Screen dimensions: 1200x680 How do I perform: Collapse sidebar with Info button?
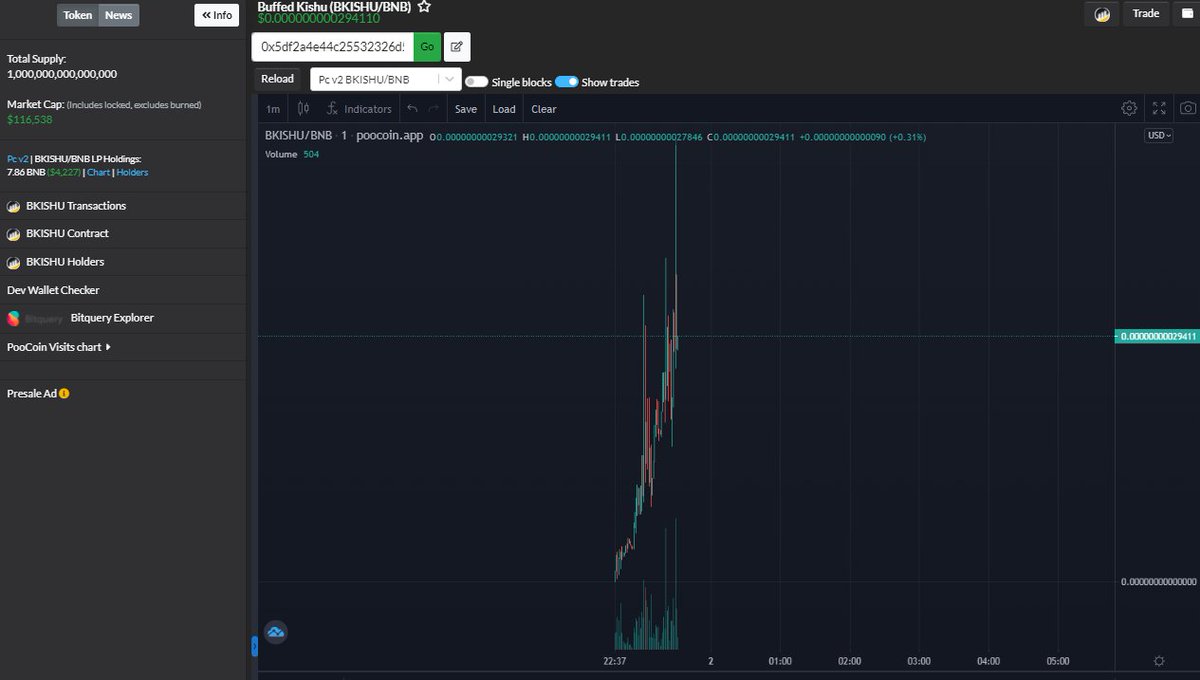pos(217,15)
